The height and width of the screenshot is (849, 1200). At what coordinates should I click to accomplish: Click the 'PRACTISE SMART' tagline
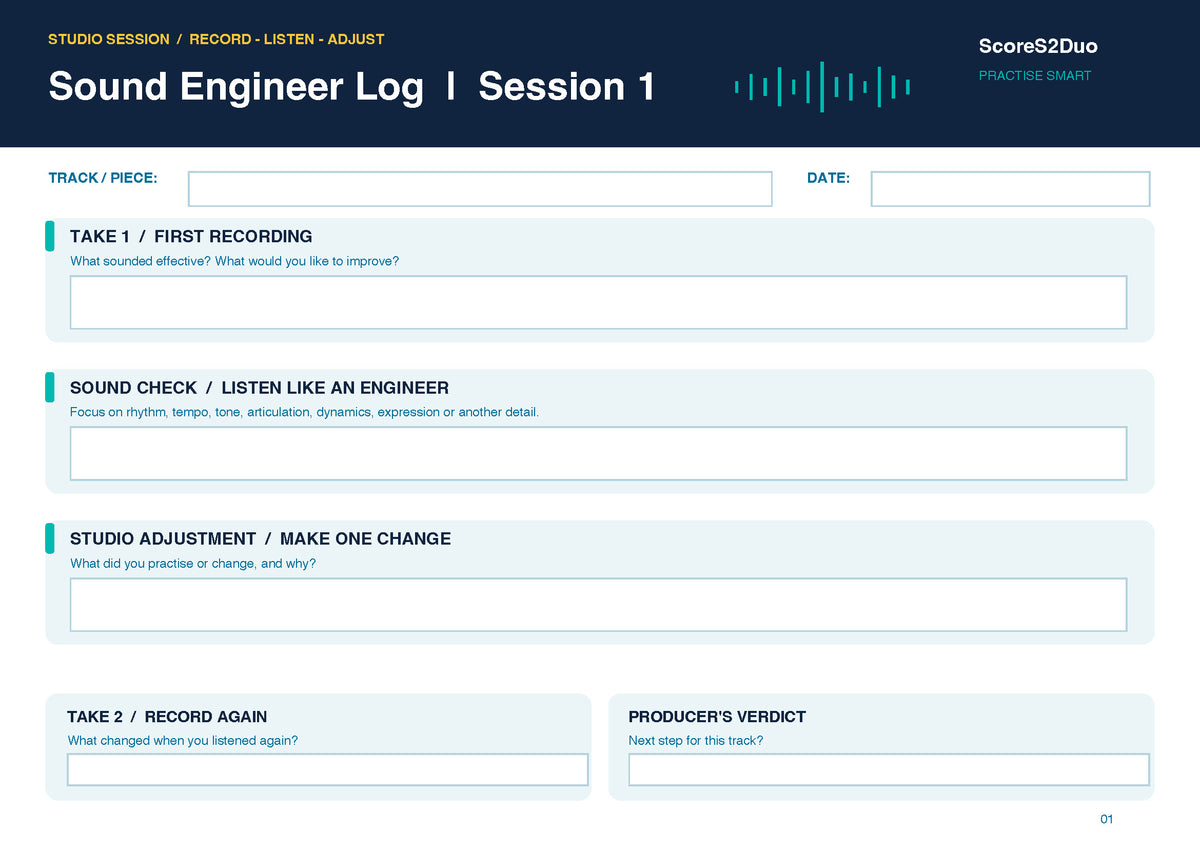[x=1035, y=76]
